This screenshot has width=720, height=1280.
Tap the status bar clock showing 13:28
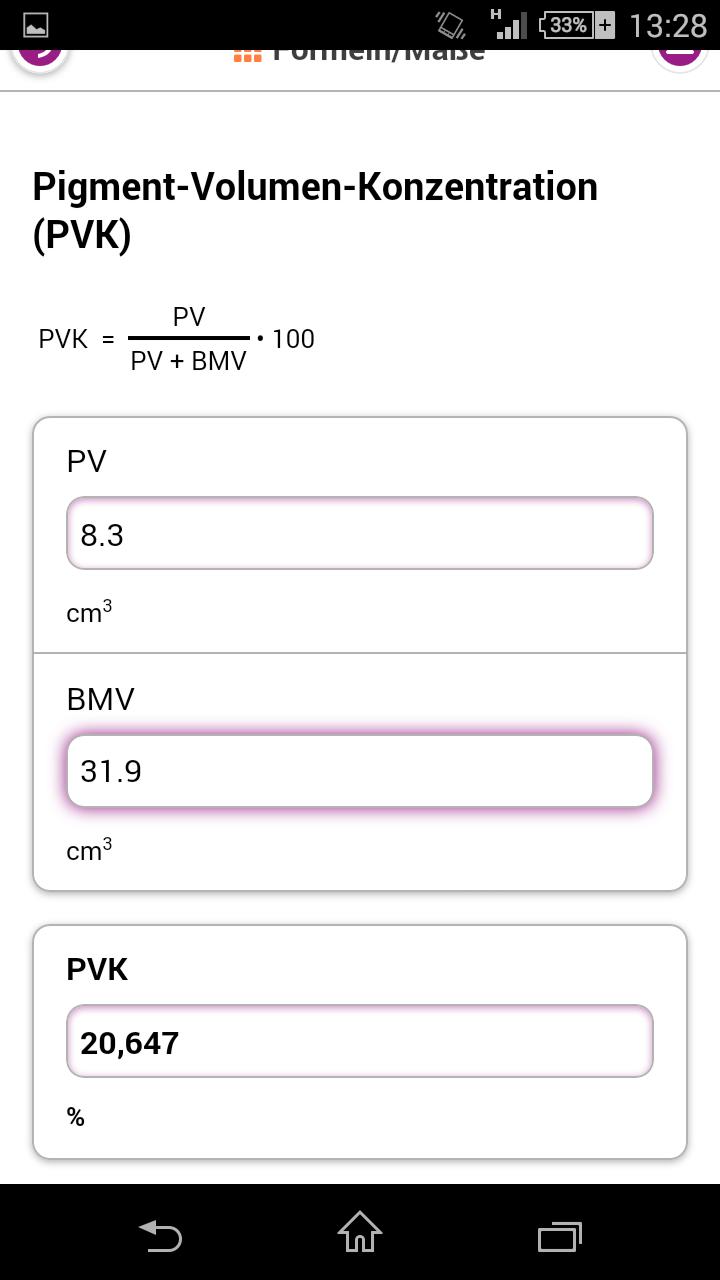click(x=667, y=25)
